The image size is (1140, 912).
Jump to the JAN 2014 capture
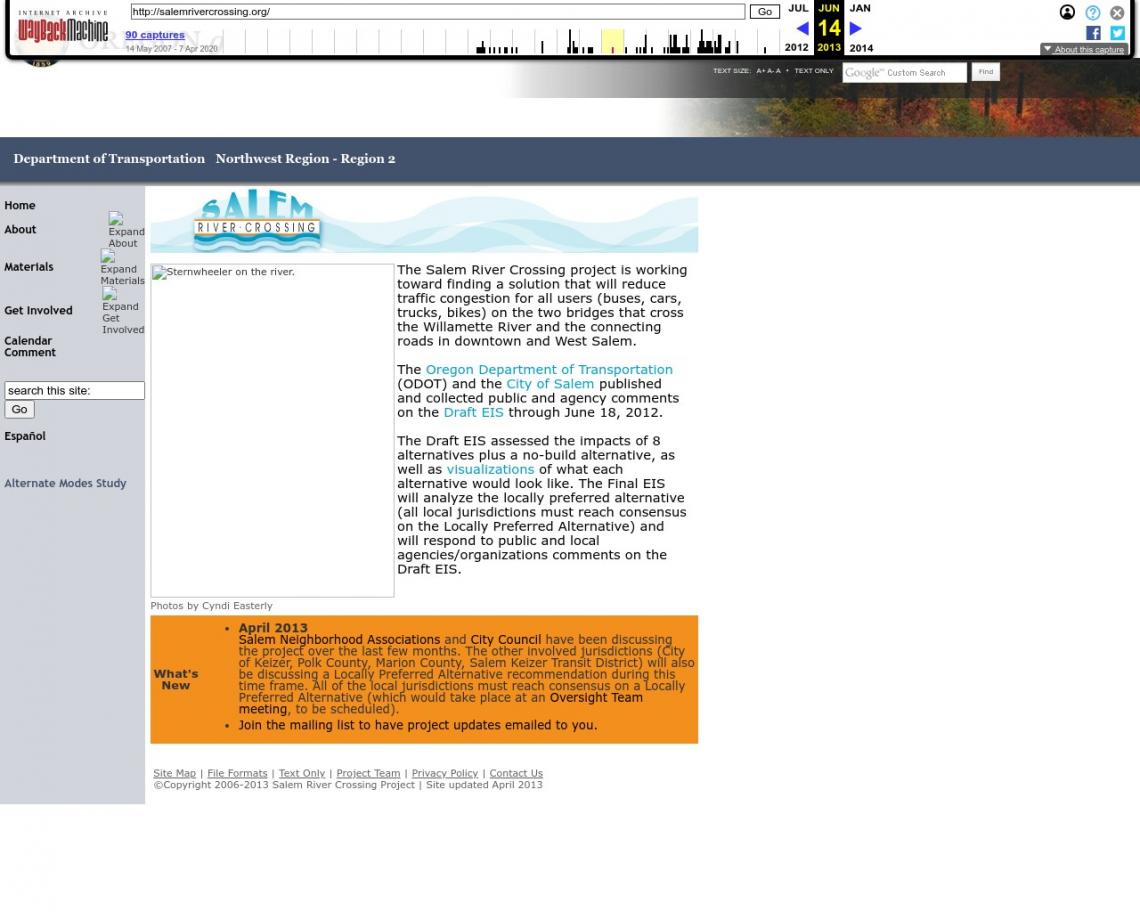click(861, 28)
